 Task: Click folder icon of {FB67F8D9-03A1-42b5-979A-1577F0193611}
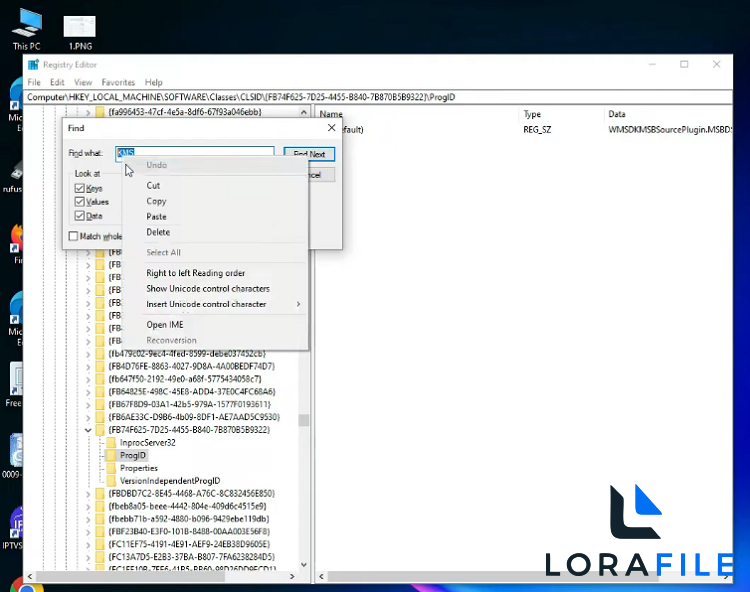pos(100,404)
